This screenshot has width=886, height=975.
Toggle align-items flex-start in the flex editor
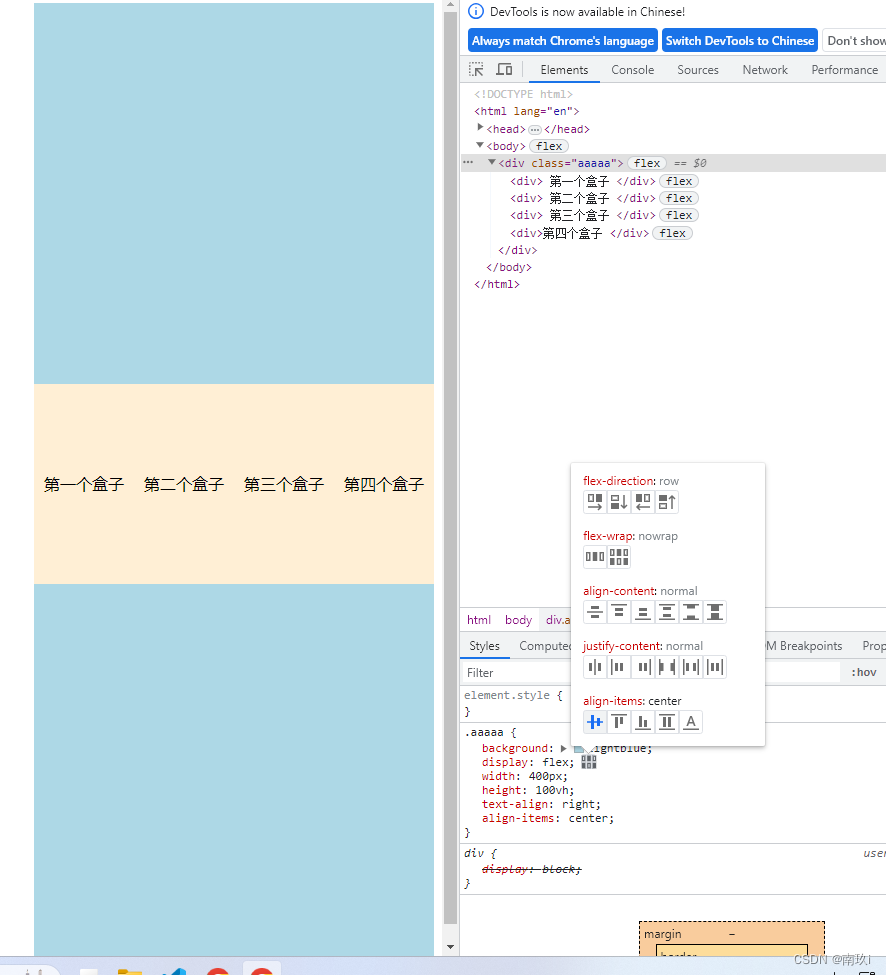point(618,721)
